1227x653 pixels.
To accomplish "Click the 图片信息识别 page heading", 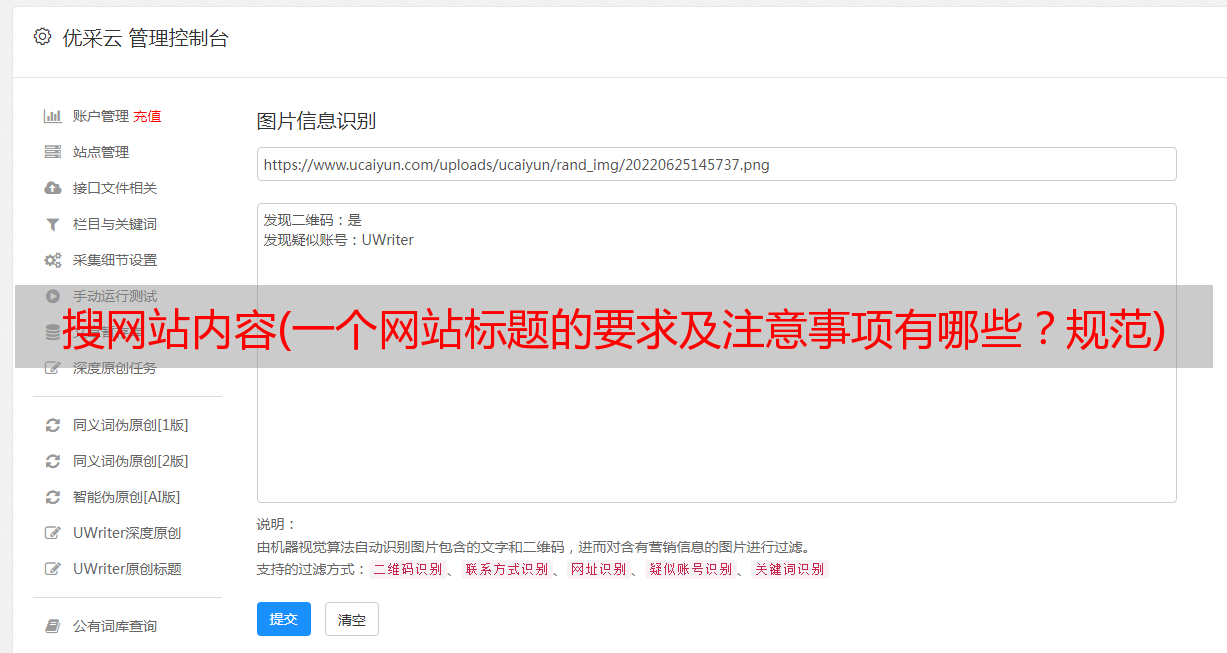I will 316,121.
